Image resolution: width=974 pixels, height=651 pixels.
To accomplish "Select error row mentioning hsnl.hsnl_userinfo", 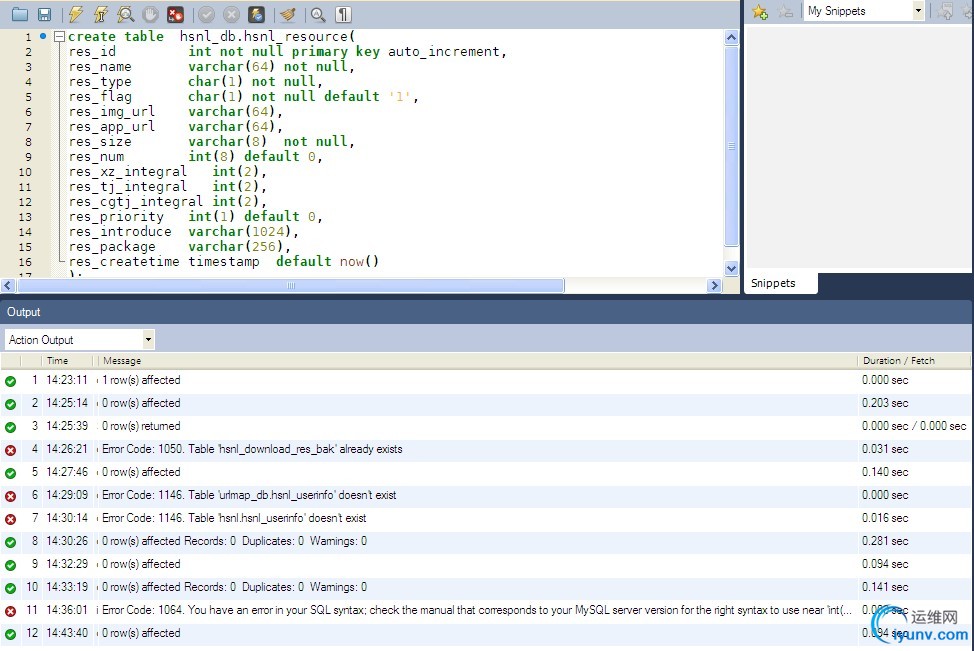I will tap(485, 518).
